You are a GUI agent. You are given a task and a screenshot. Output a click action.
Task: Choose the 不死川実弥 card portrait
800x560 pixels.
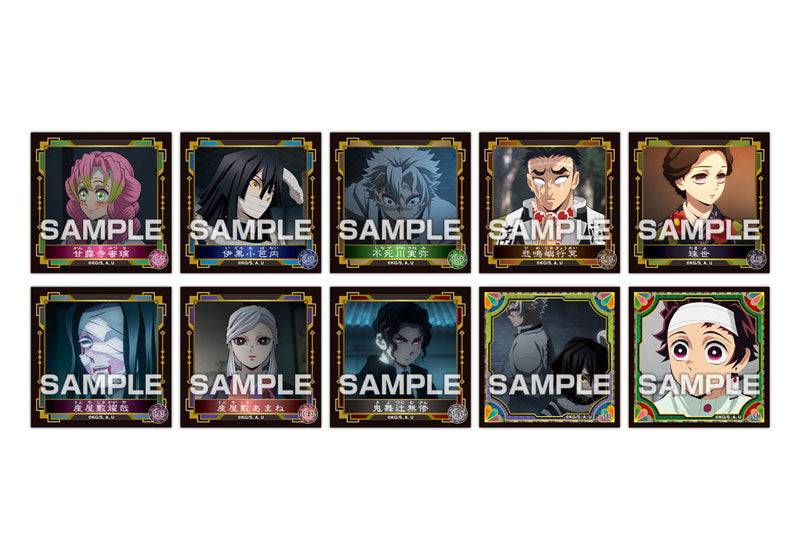click(400, 202)
